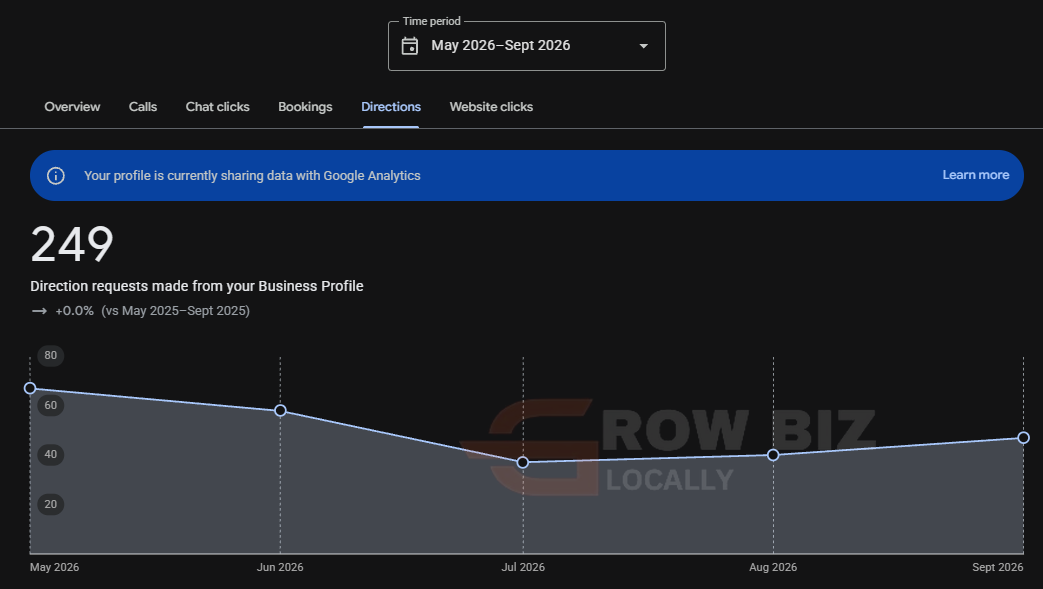Viewport: 1043px width, 589px height.
Task: Click the Jun 2026 x-axis label
Action: click(x=280, y=567)
